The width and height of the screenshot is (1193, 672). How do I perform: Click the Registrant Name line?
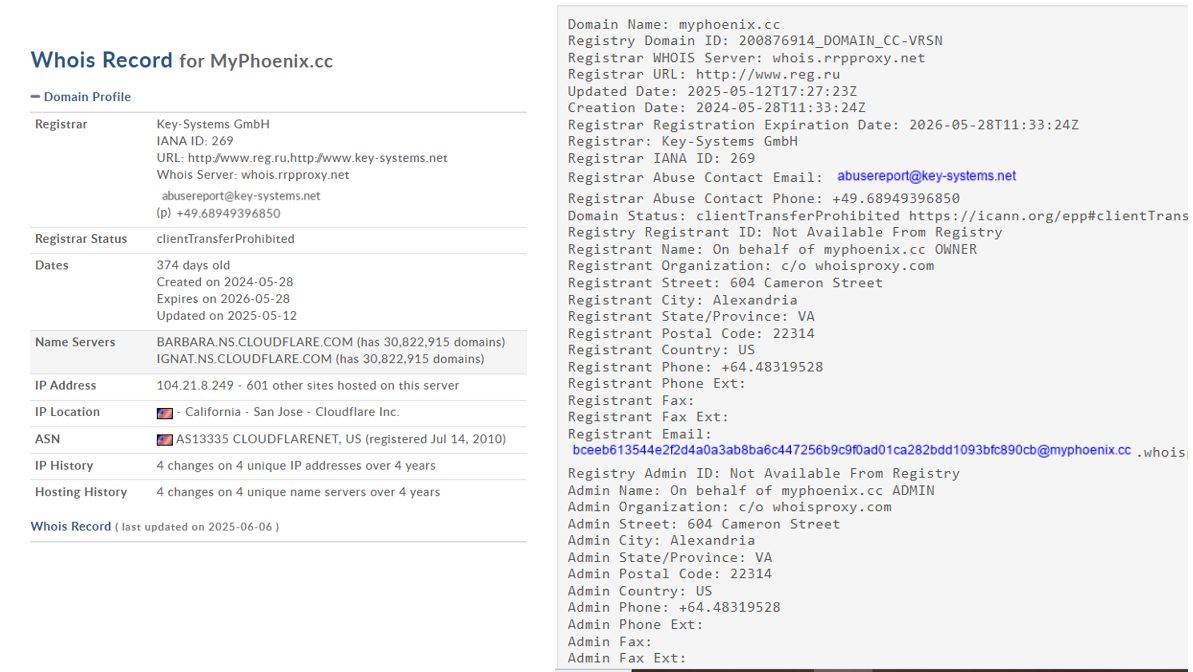(x=771, y=250)
